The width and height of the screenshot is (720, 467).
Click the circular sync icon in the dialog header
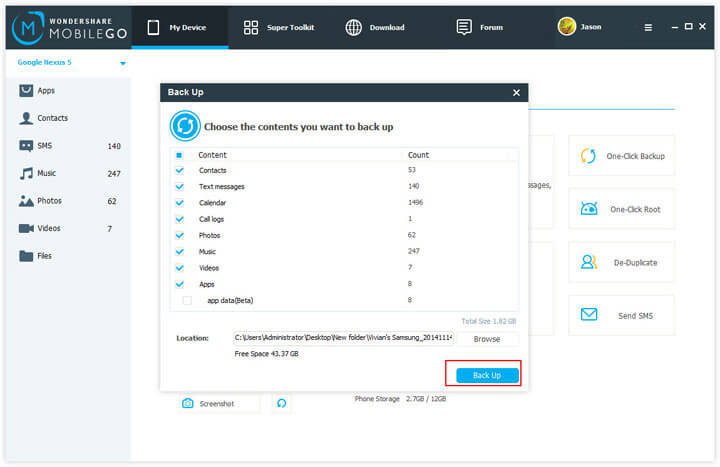click(x=185, y=125)
